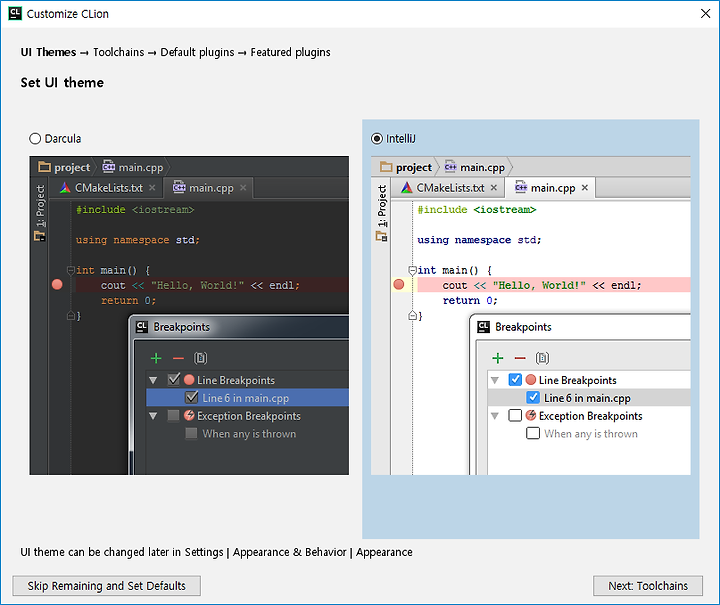
Task: Click Line Breakpoints red icon in IntelliJ preview
Action: pos(531,380)
